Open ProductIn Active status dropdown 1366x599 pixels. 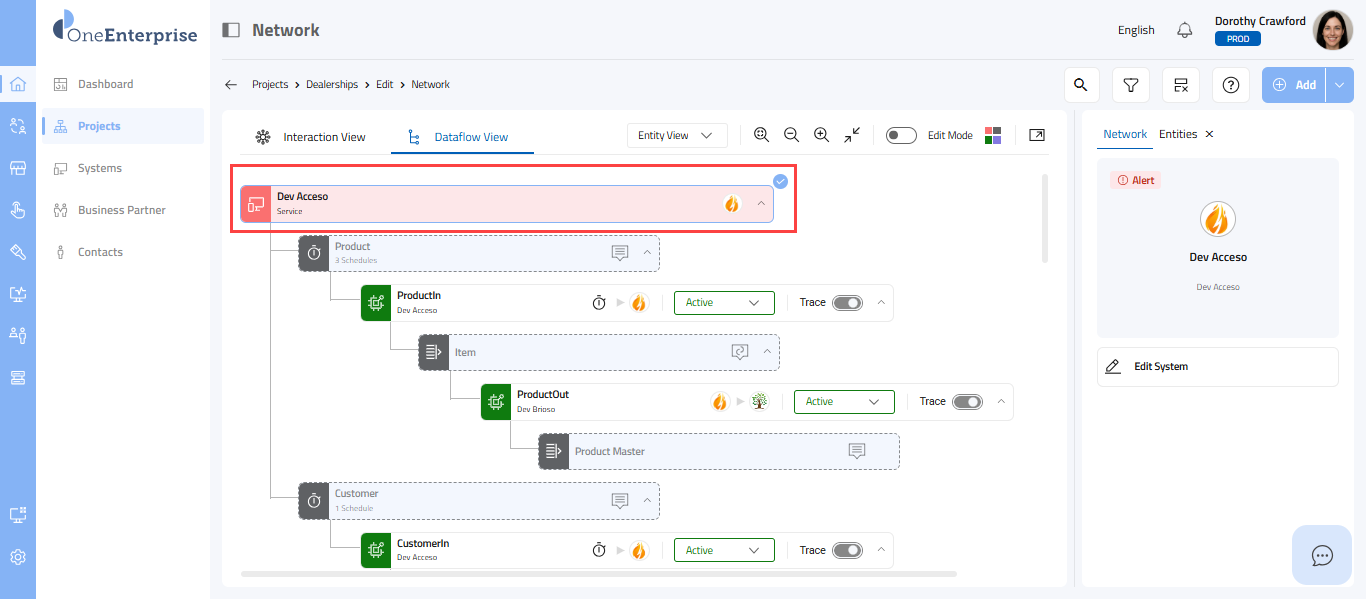724,303
